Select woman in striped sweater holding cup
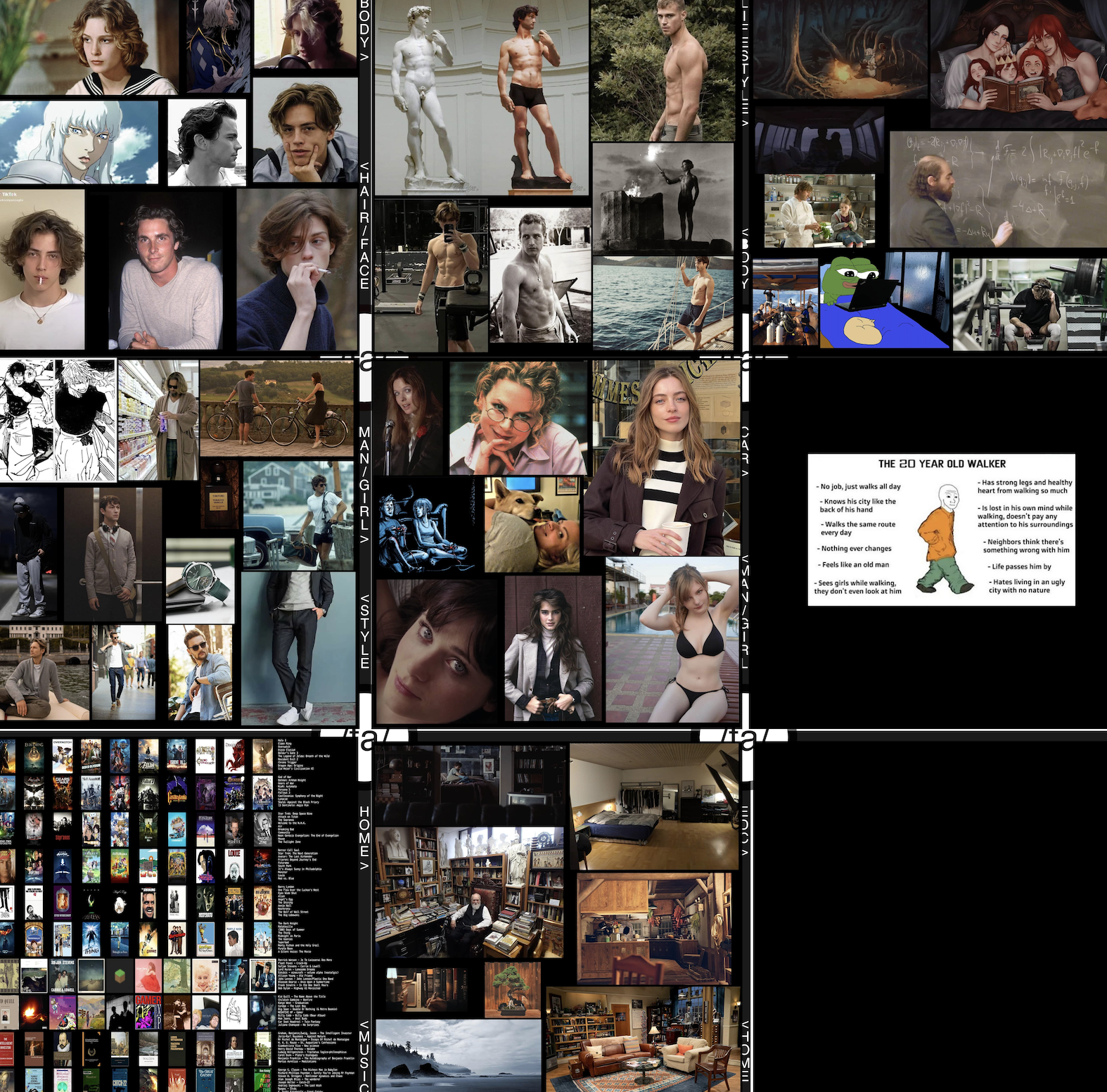 (662, 458)
